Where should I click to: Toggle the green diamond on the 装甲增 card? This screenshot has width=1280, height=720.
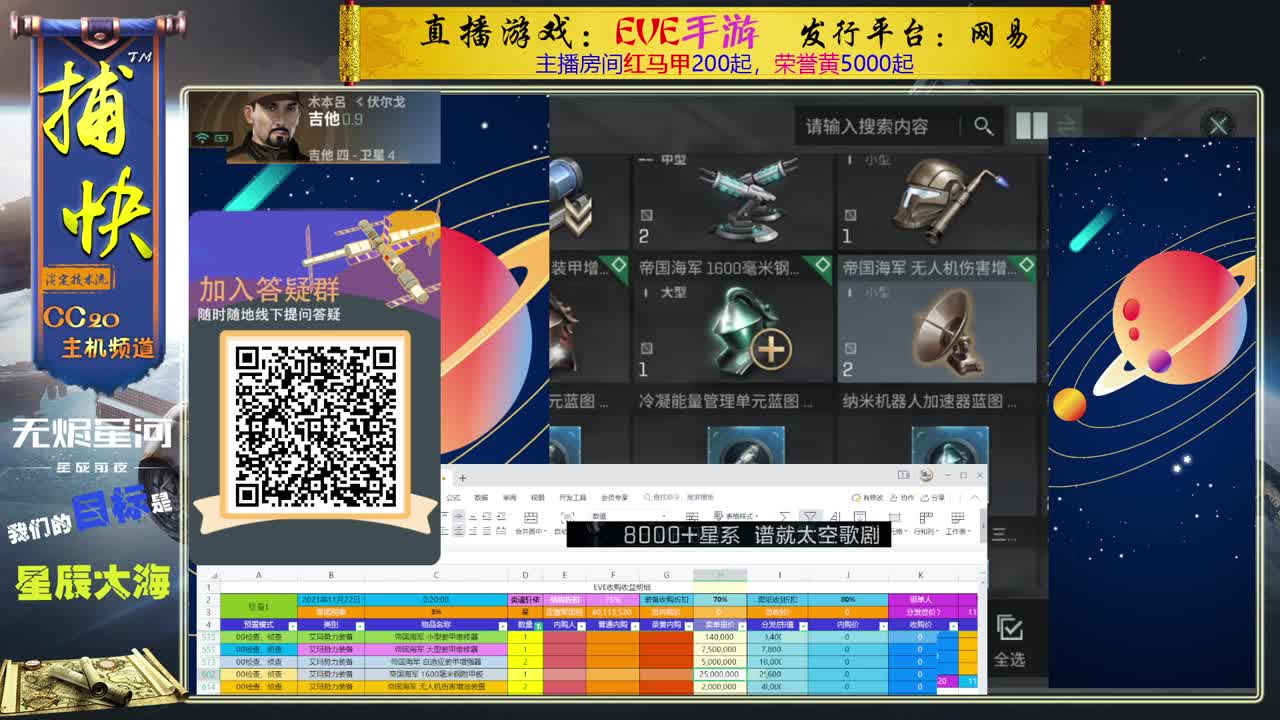click(617, 262)
